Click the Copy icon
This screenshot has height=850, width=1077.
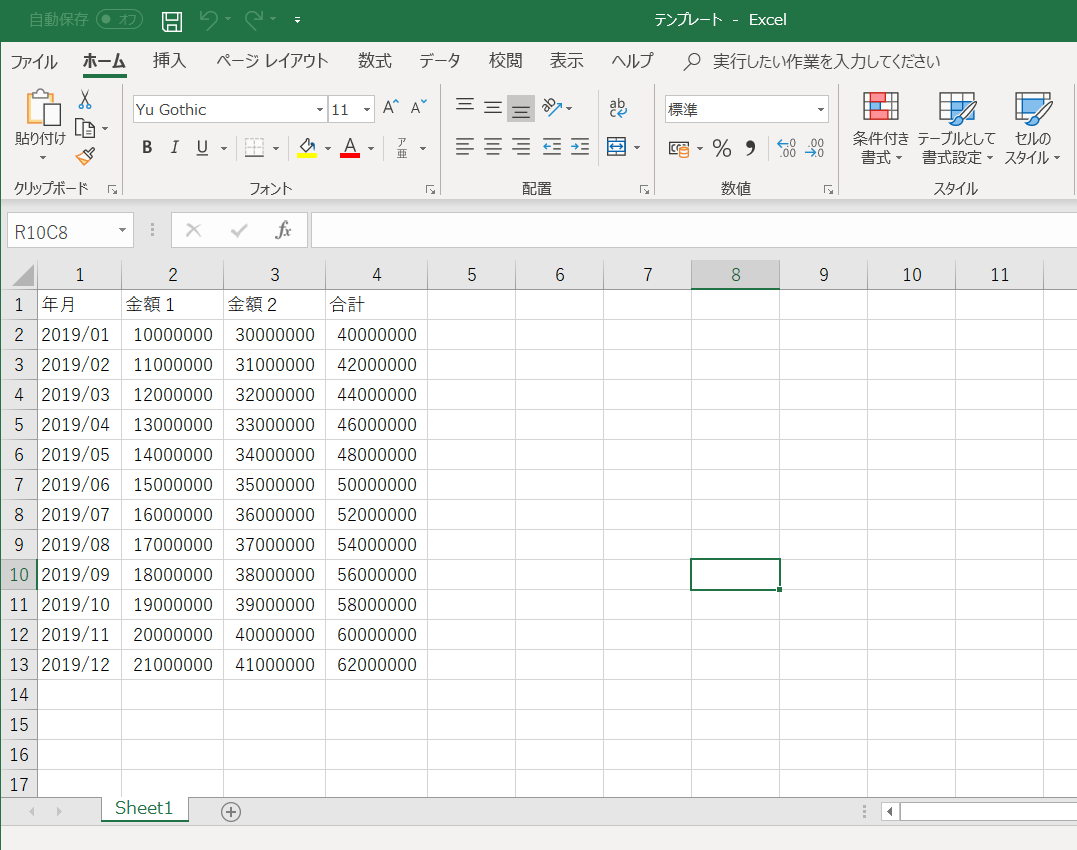tap(84, 128)
